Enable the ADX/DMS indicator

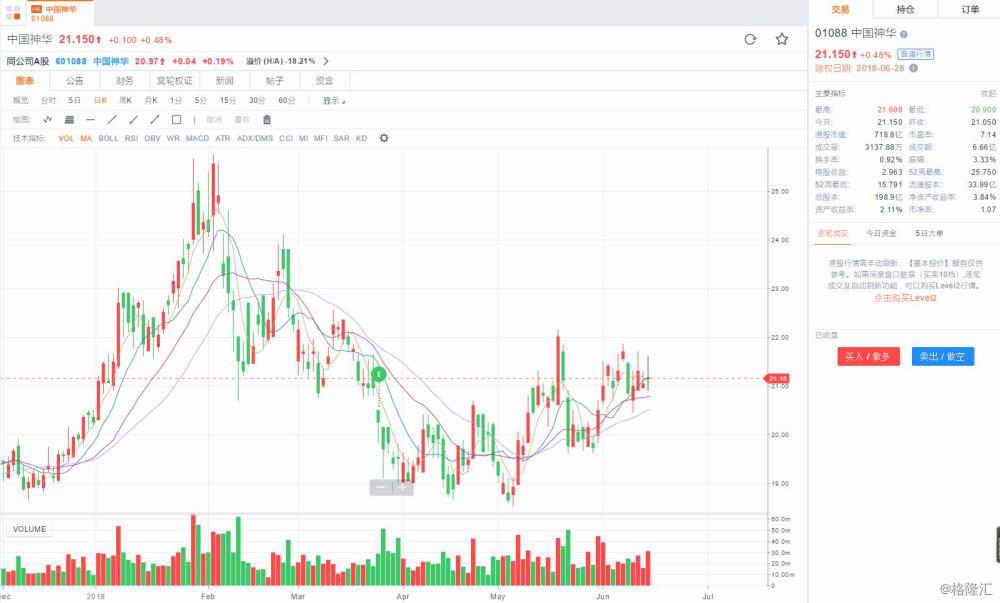[x=255, y=138]
